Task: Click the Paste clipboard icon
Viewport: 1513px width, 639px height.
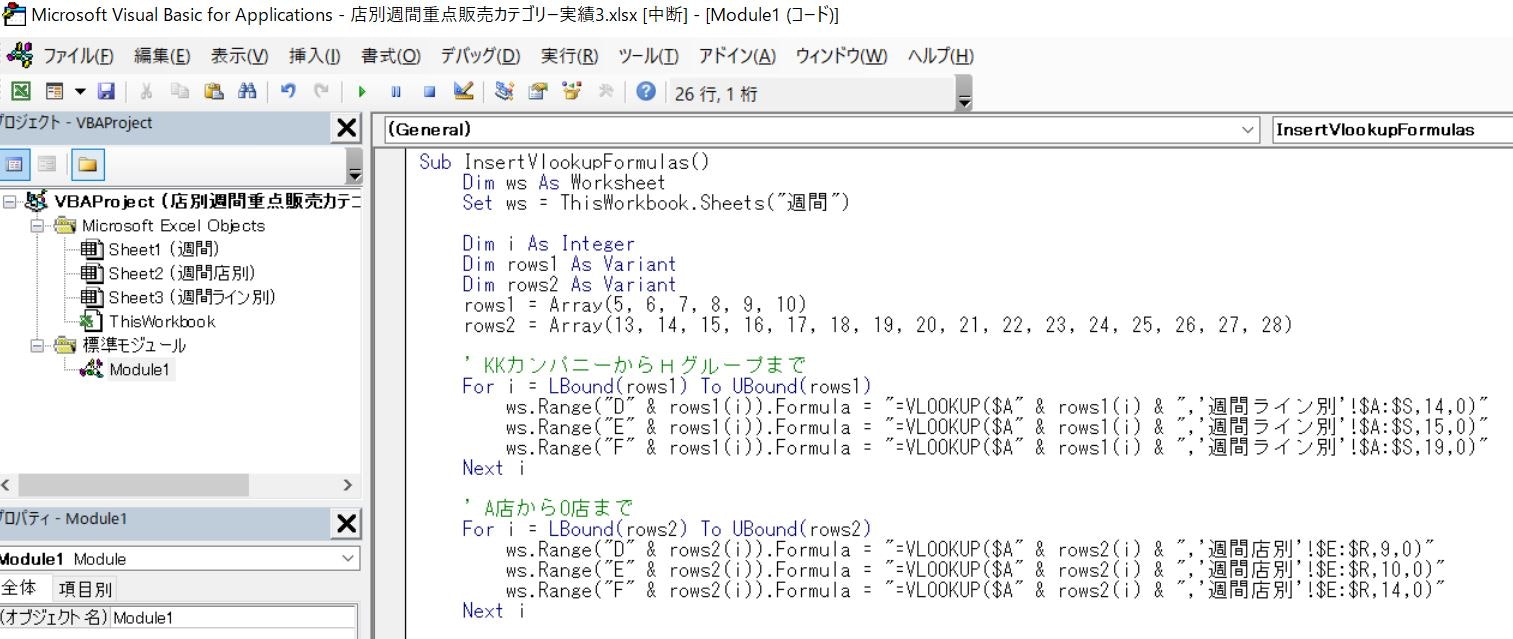Action: tap(213, 92)
